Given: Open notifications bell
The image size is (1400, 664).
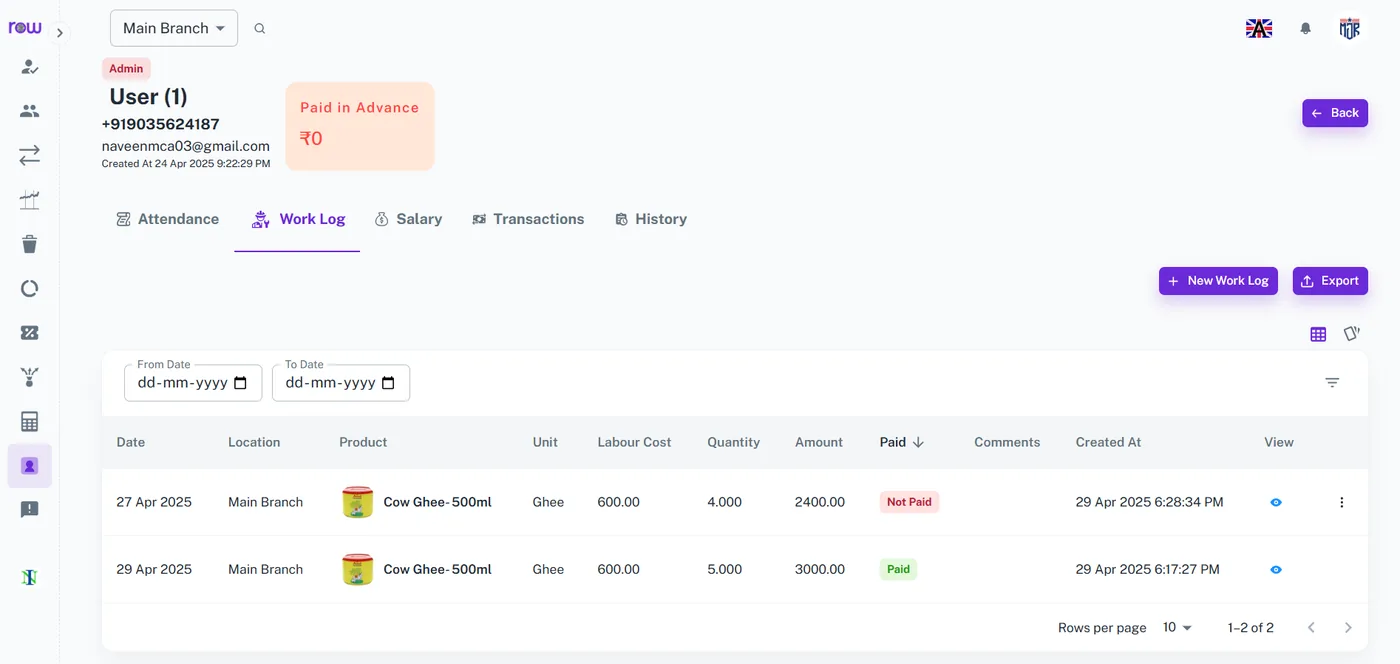Looking at the screenshot, I should tap(1305, 29).
